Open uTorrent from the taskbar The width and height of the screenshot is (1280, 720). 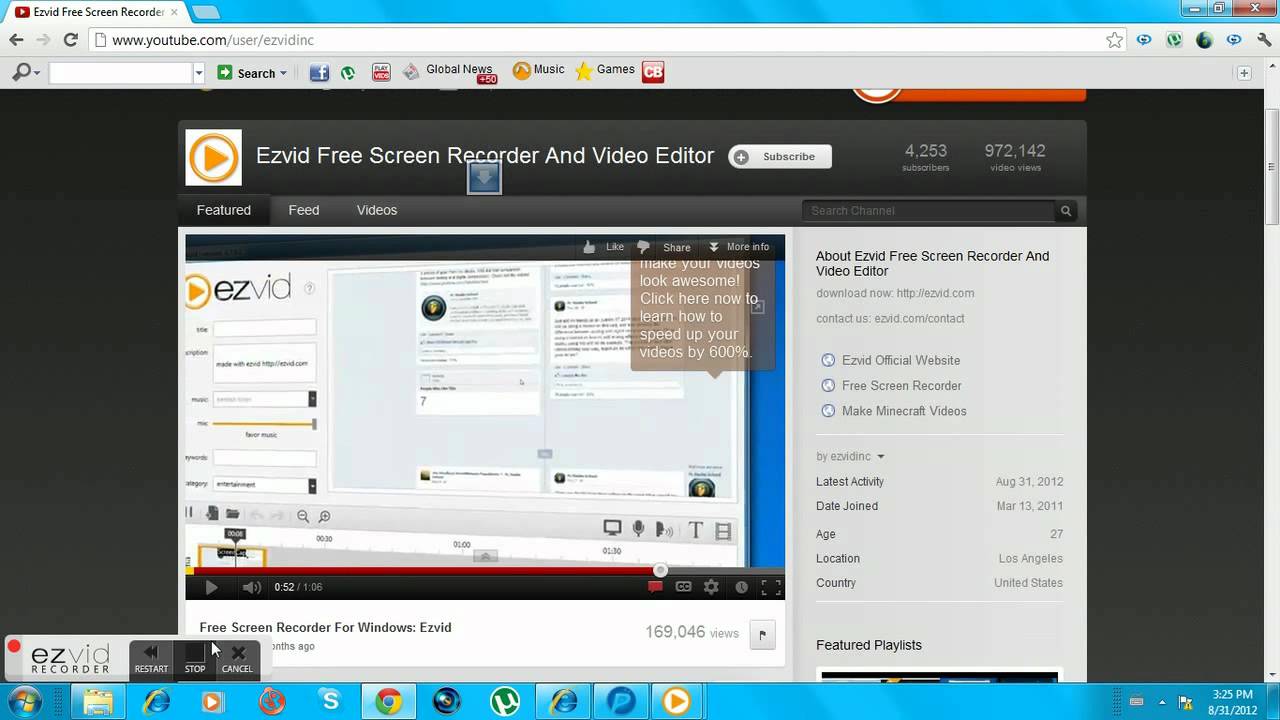[504, 702]
